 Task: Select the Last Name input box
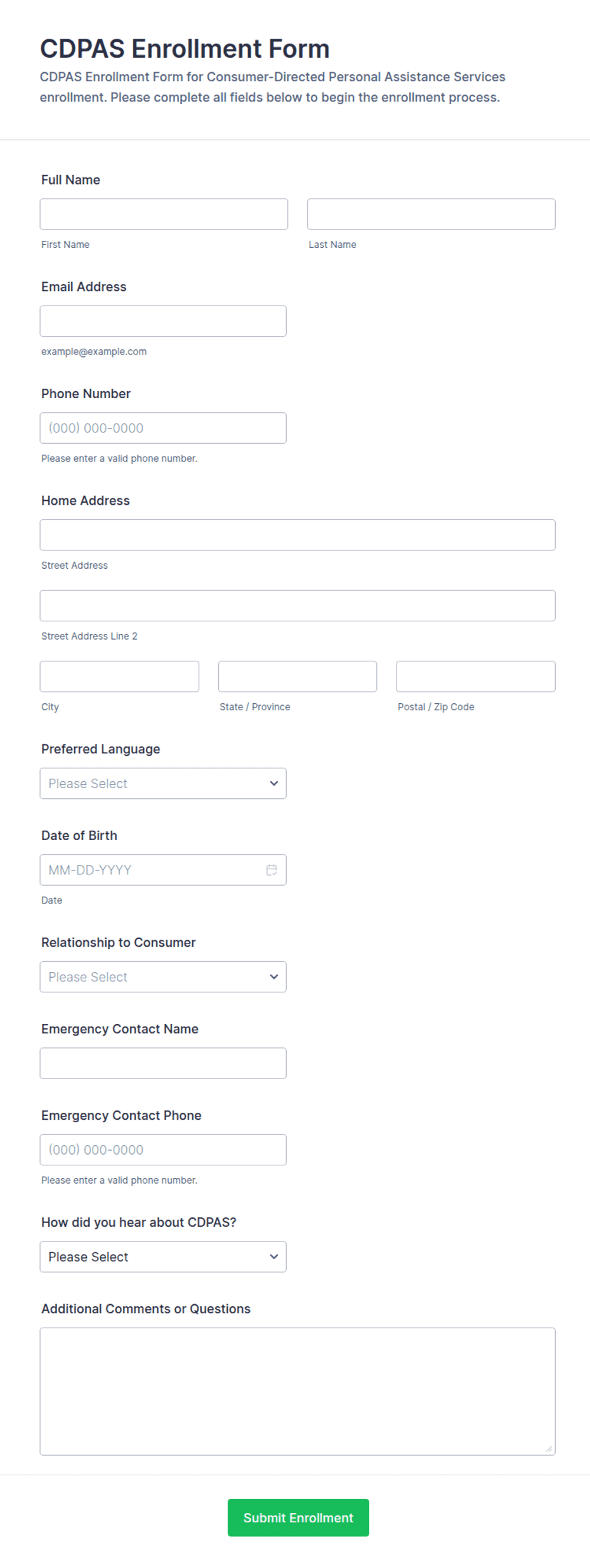(x=431, y=214)
